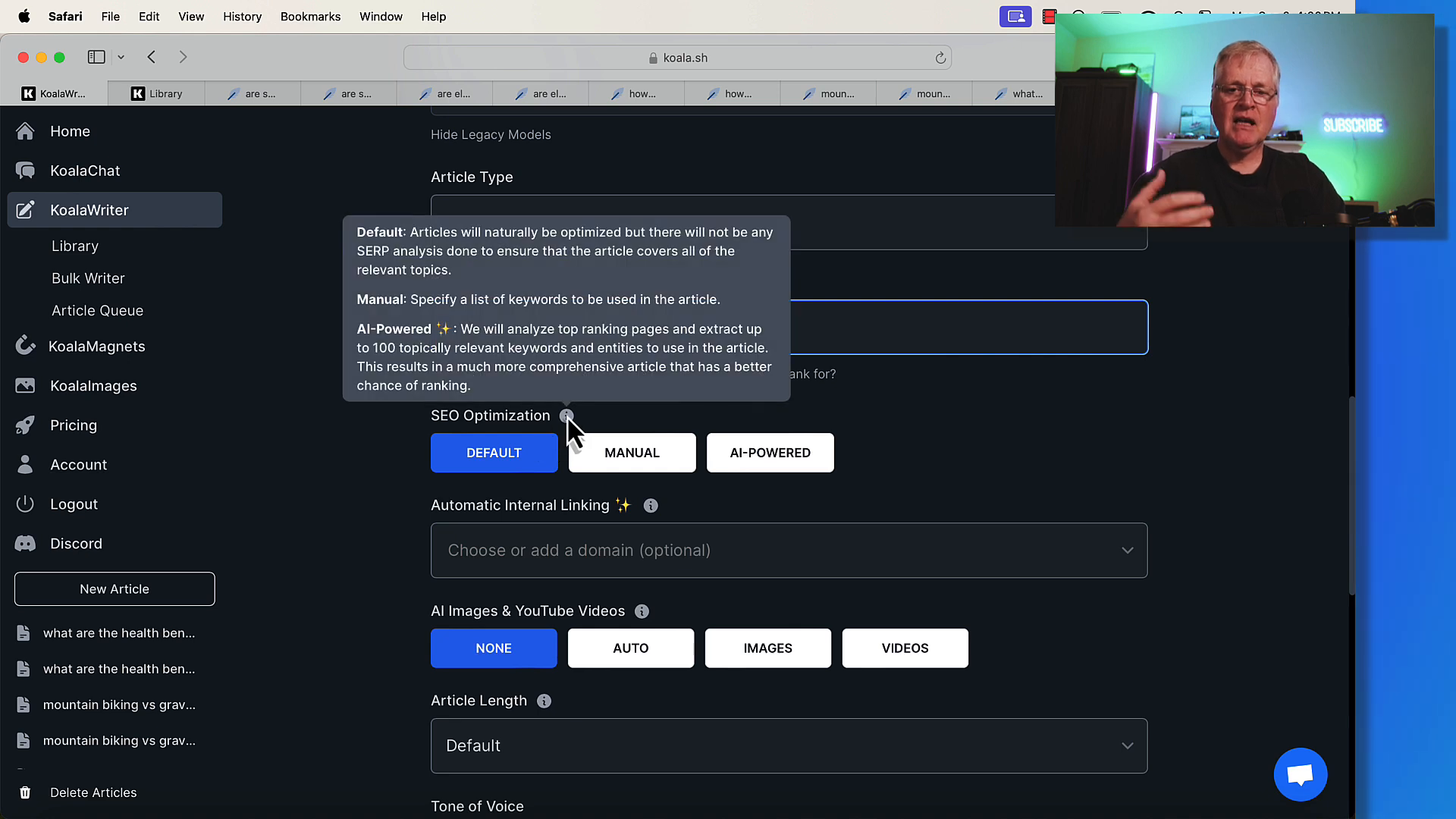Click the KalaMagnets sidebar icon

pyautogui.click(x=27, y=346)
